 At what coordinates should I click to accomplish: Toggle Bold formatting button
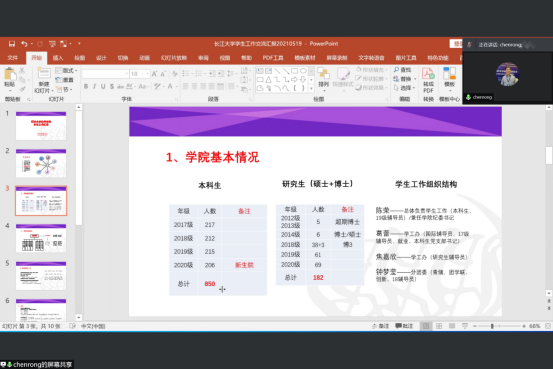[x=86, y=86]
